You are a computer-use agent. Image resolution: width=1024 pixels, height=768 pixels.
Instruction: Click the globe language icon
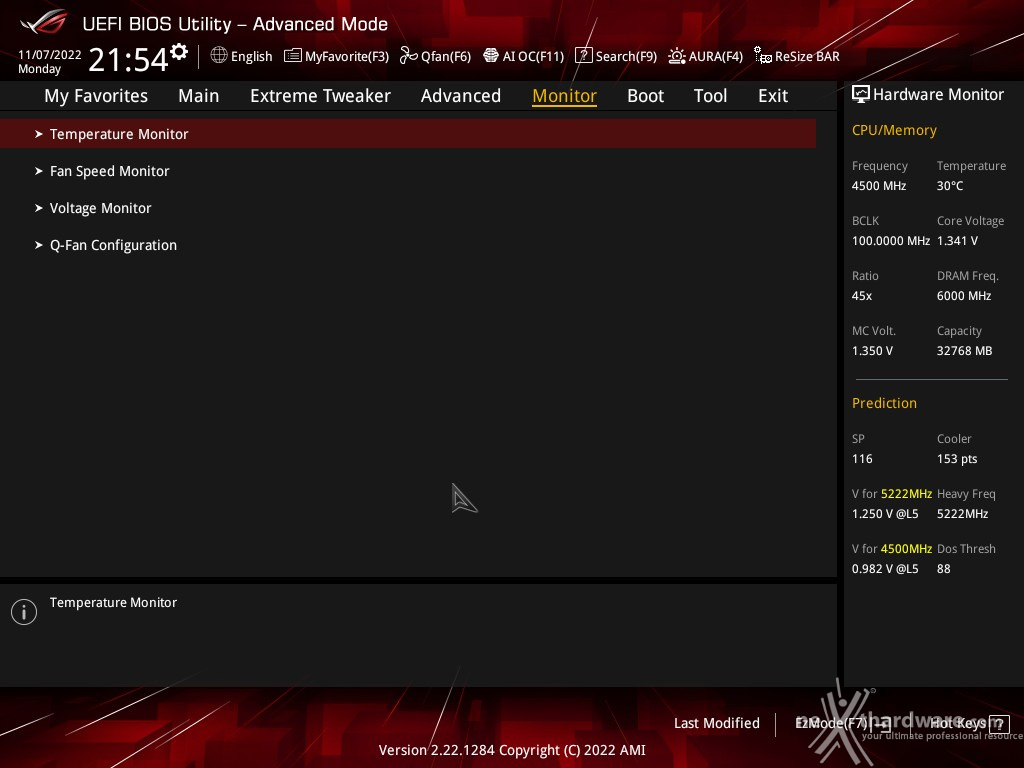click(x=219, y=56)
